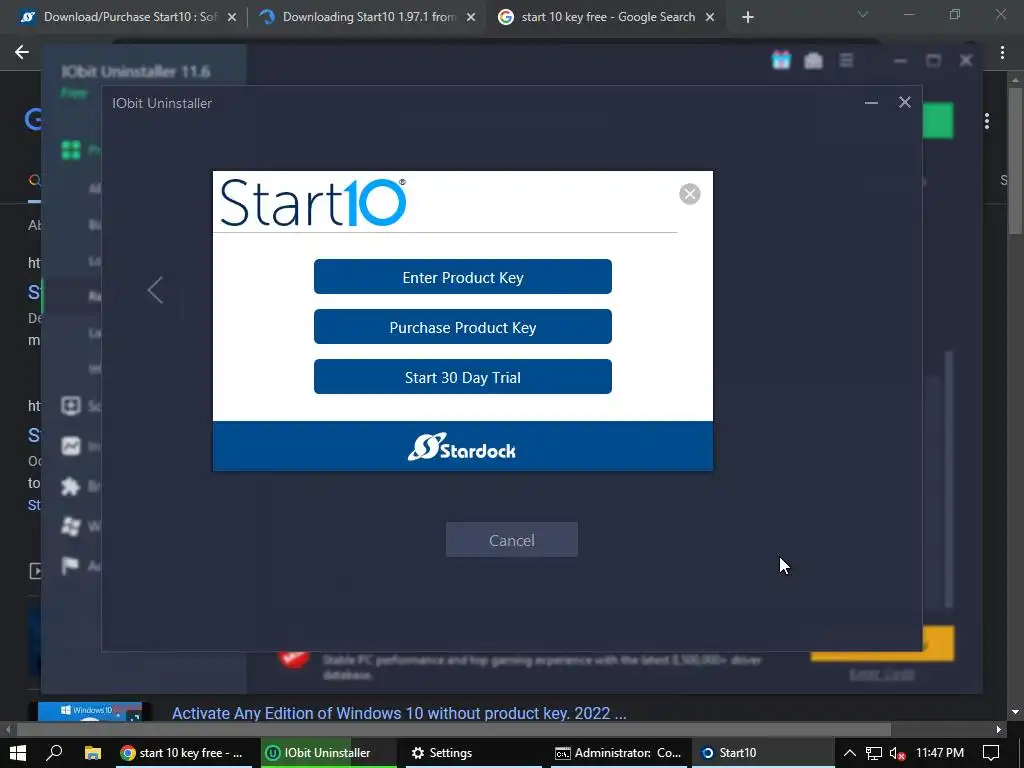The width and height of the screenshot is (1024, 768).
Task: Dismiss the Start10 dialog with round X
Action: pyautogui.click(x=690, y=193)
